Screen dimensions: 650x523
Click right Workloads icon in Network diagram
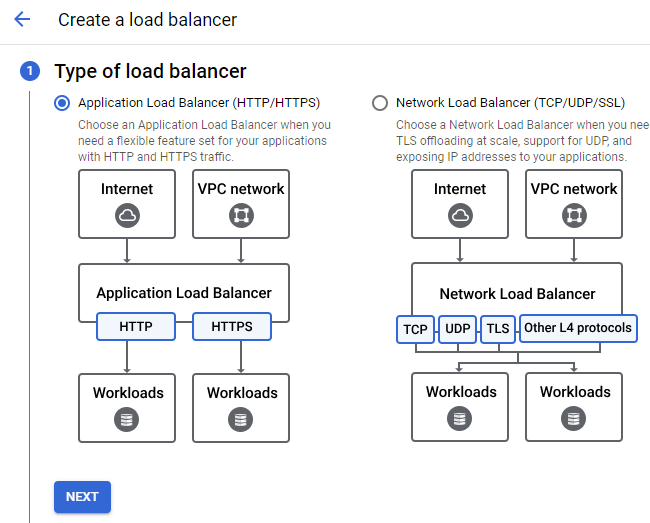[x=573, y=419]
